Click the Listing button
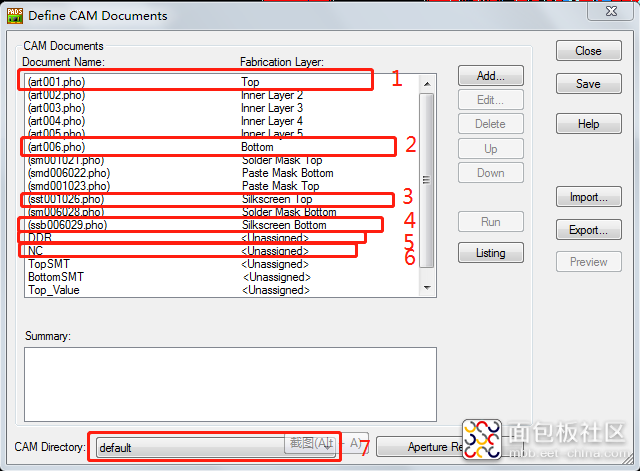This screenshot has height=471, width=640. click(491, 253)
